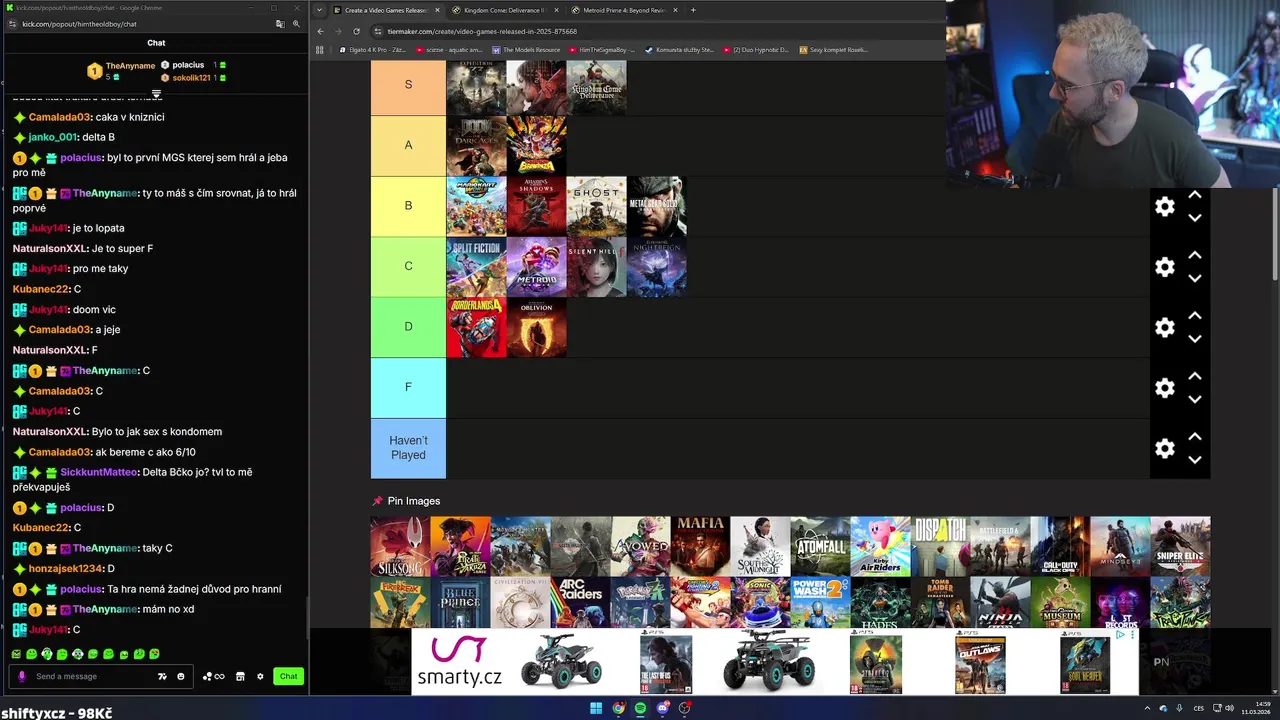Click the F tier label
Viewport: 1280px width, 720px height.
click(408, 387)
